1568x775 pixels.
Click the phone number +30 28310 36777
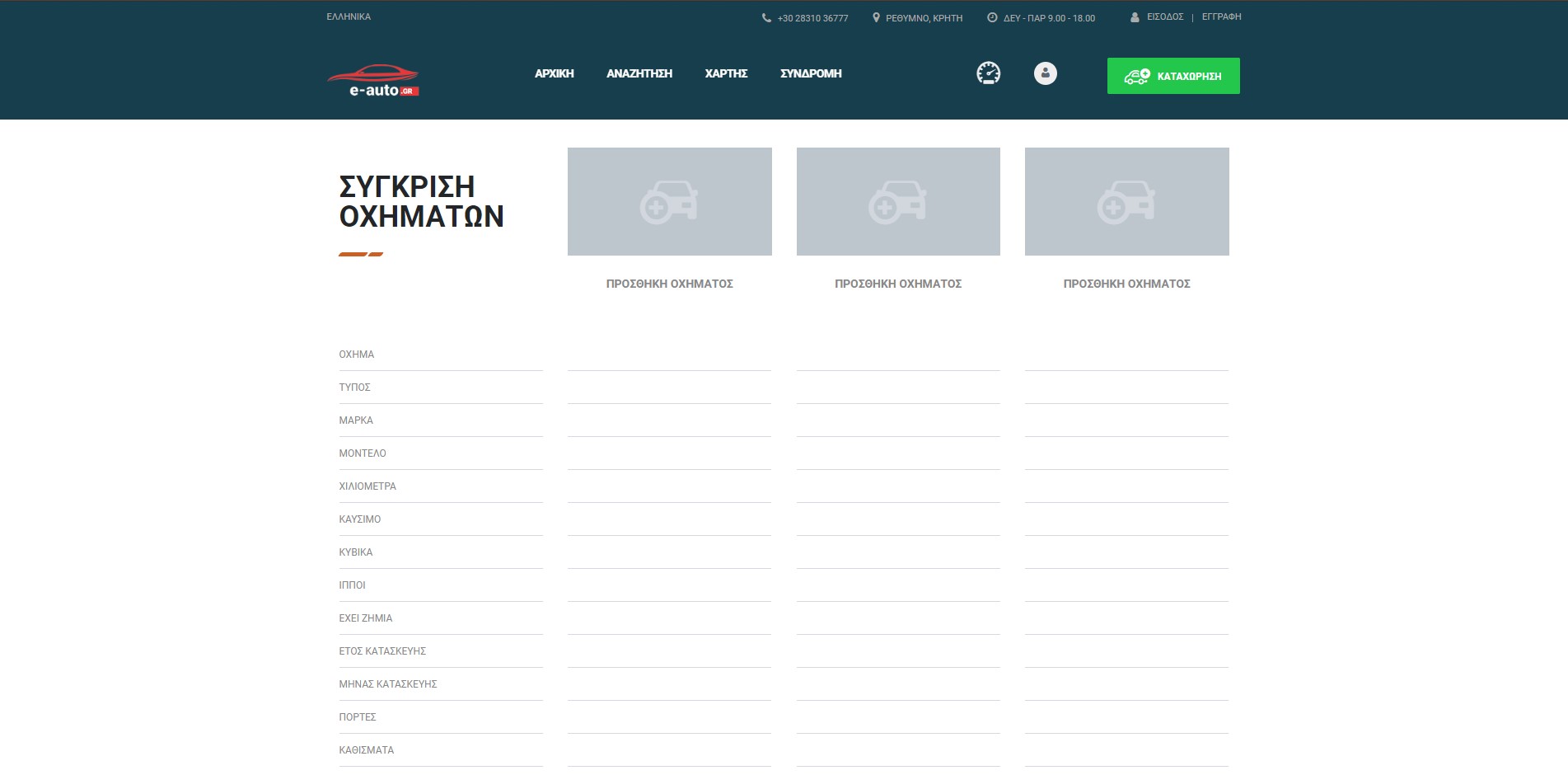(812, 18)
